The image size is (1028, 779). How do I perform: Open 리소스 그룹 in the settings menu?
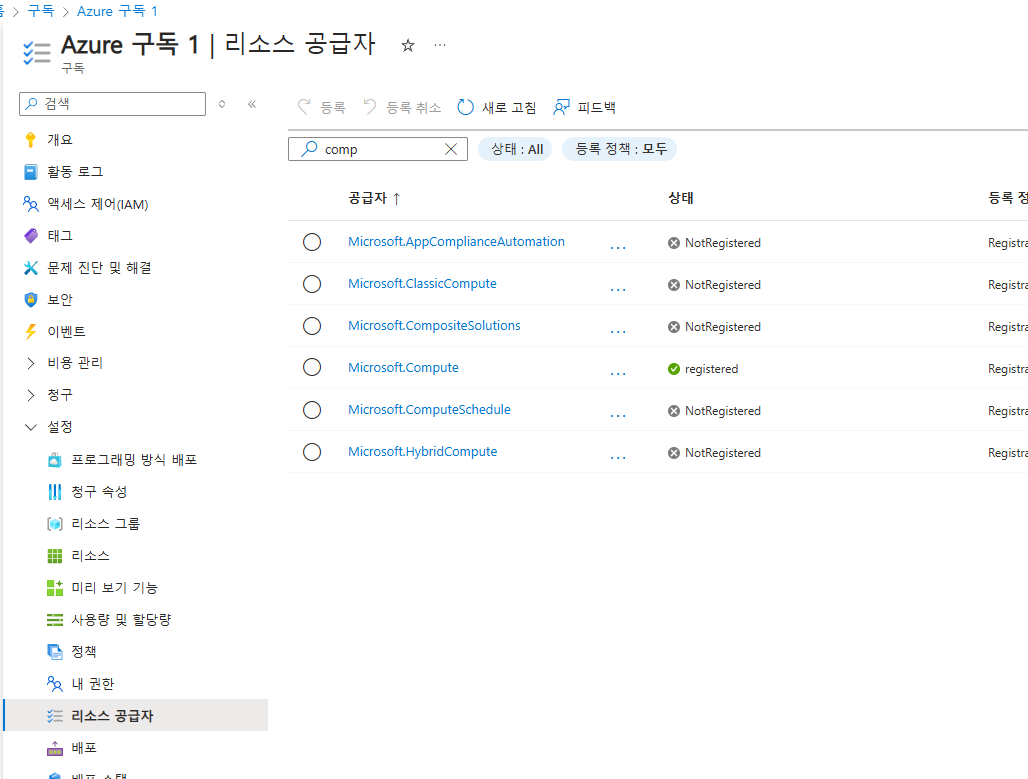105,524
